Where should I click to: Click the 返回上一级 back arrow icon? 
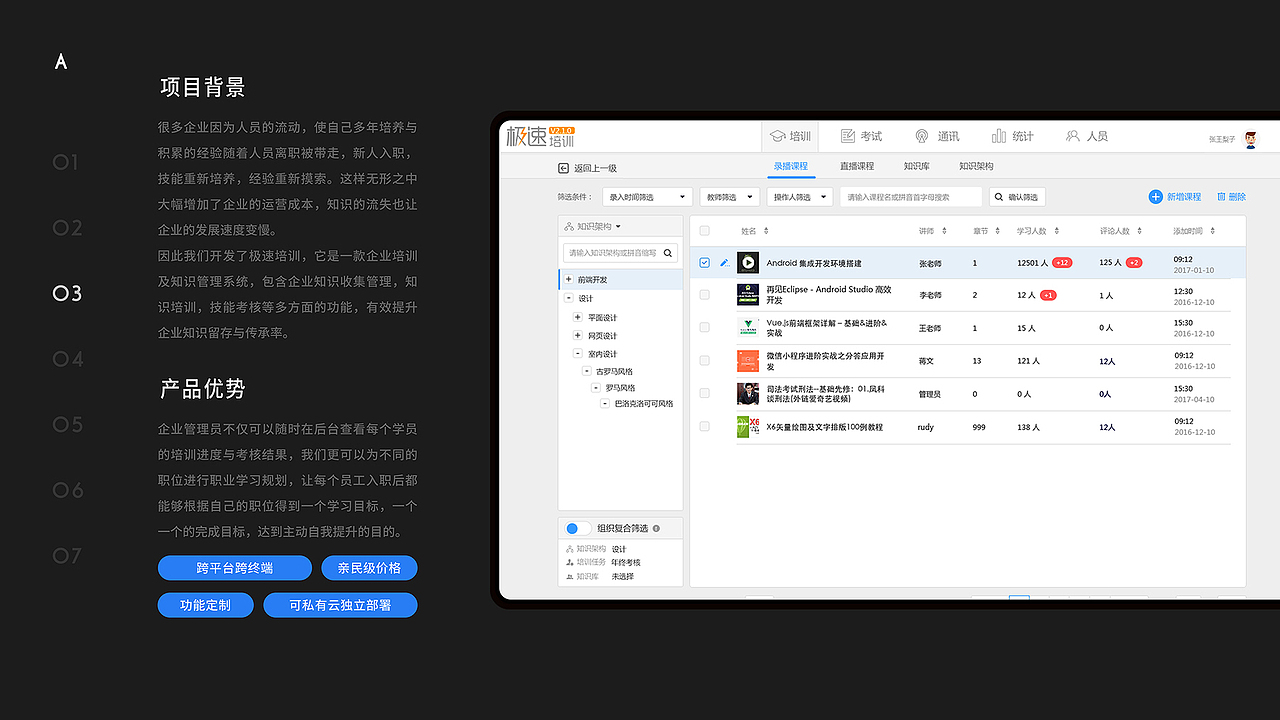pyautogui.click(x=563, y=167)
